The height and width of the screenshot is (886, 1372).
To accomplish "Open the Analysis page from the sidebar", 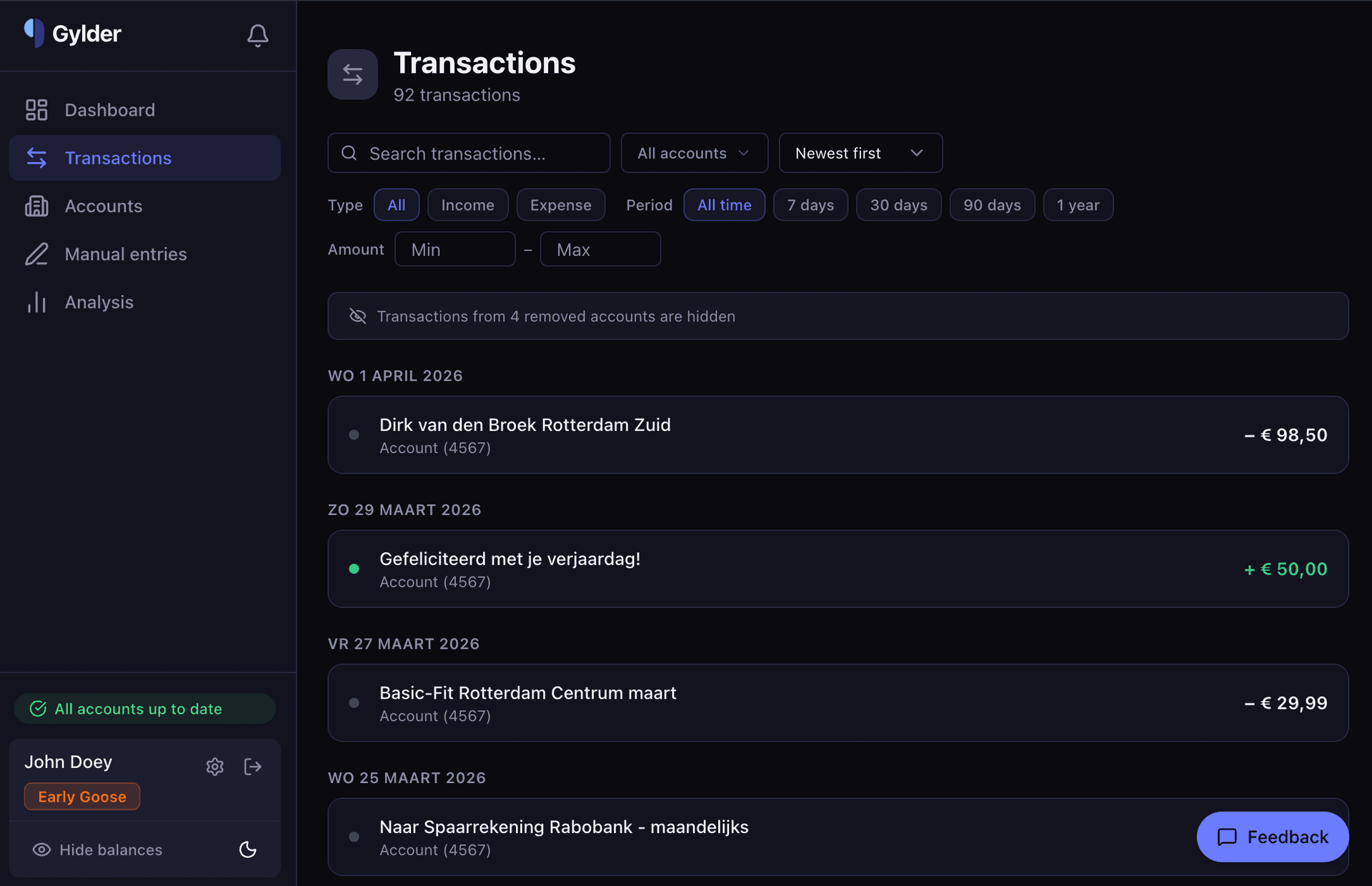I will point(99,302).
